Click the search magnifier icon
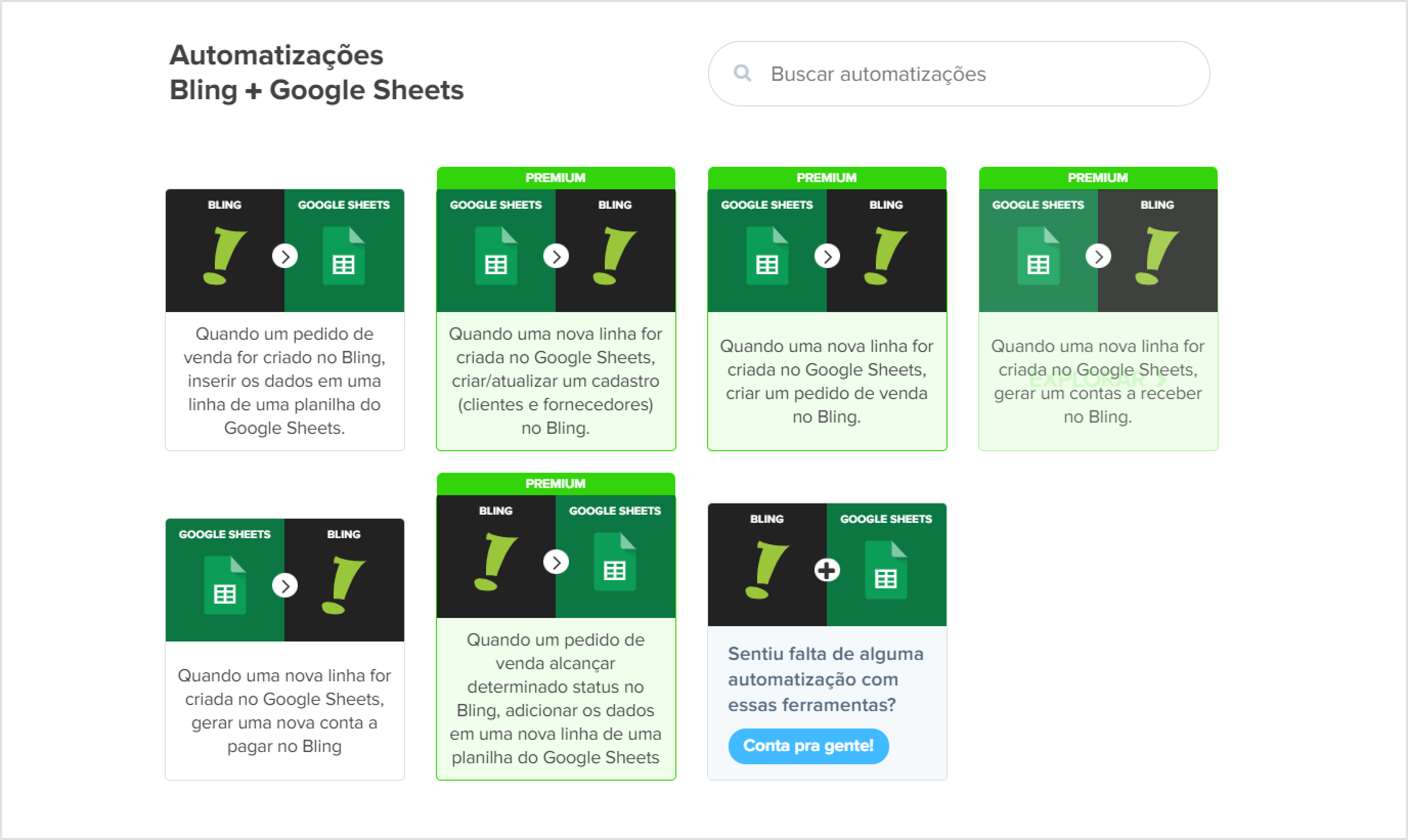This screenshot has height=840, width=1408. tap(742, 73)
